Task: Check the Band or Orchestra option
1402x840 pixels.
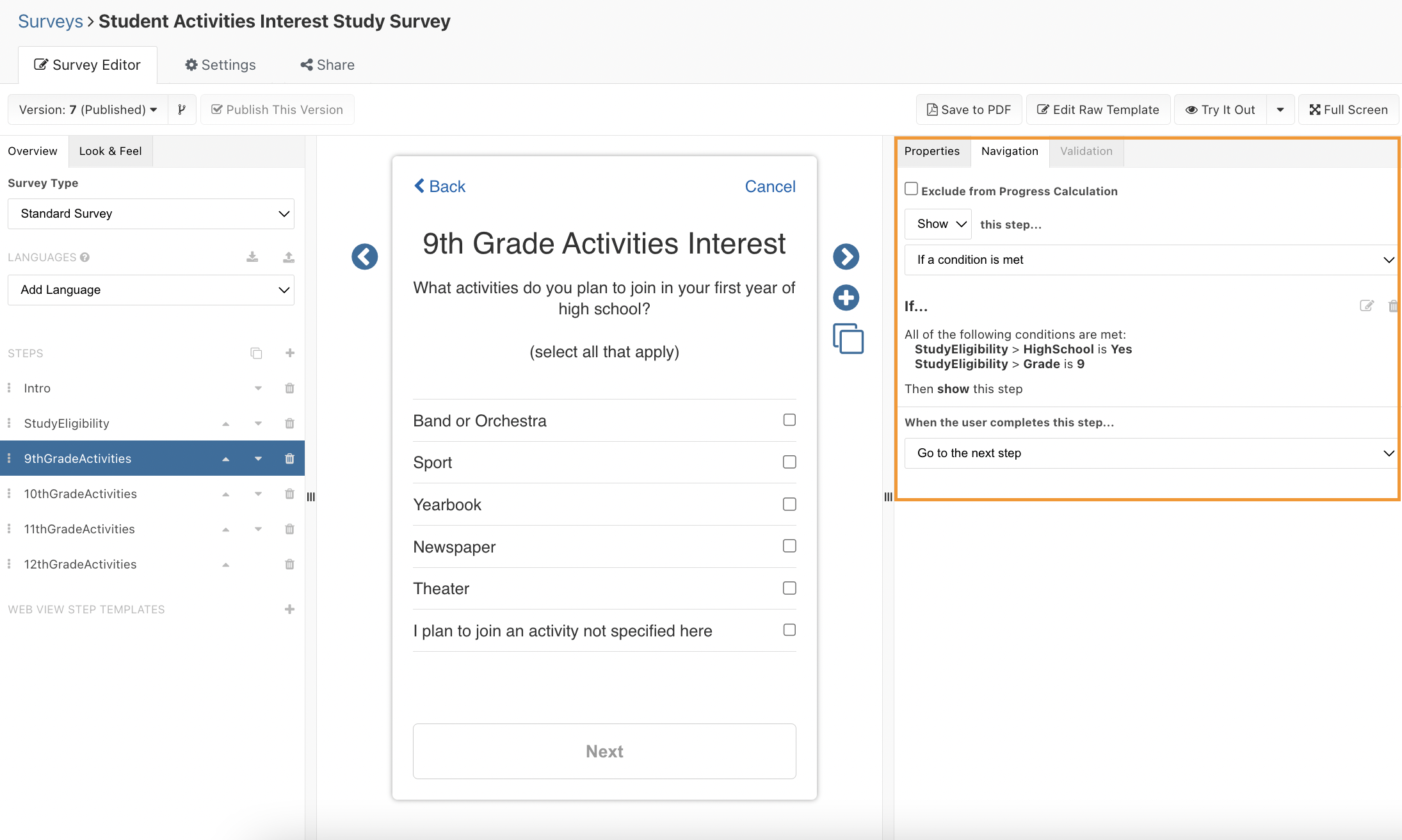Action: click(x=789, y=420)
